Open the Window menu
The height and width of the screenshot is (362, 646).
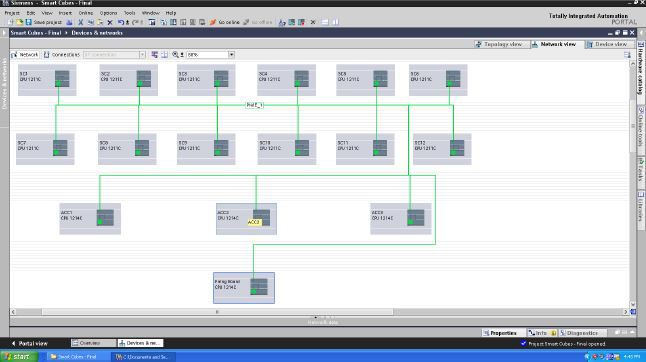coord(150,13)
